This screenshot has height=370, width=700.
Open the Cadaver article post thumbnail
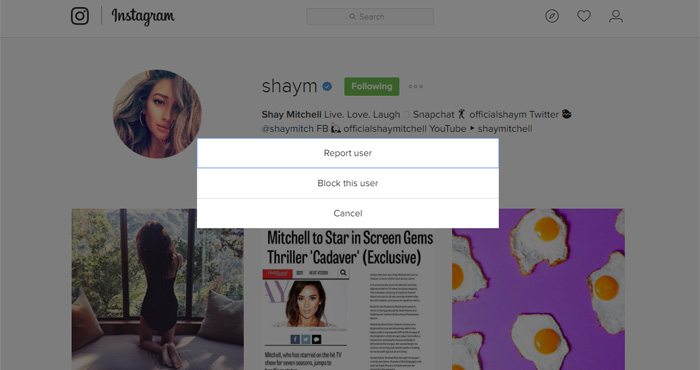(348, 299)
